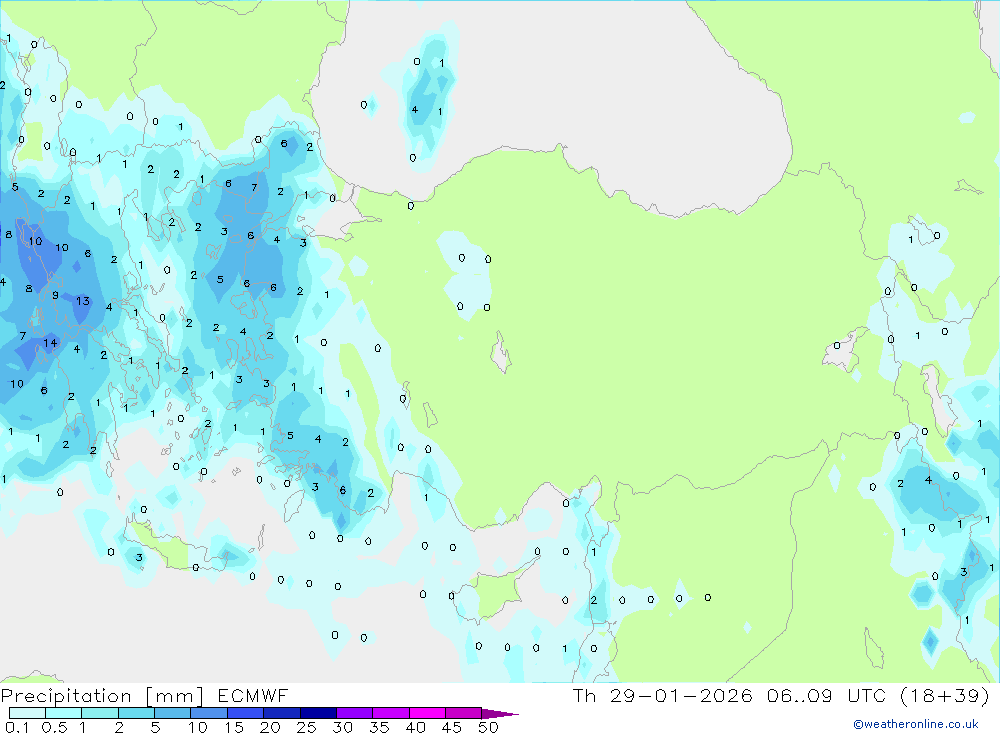The image size is (1000, 733).
Task: Click the date 'Th 29-01-2026' text
Action: (x=662, y=695)
